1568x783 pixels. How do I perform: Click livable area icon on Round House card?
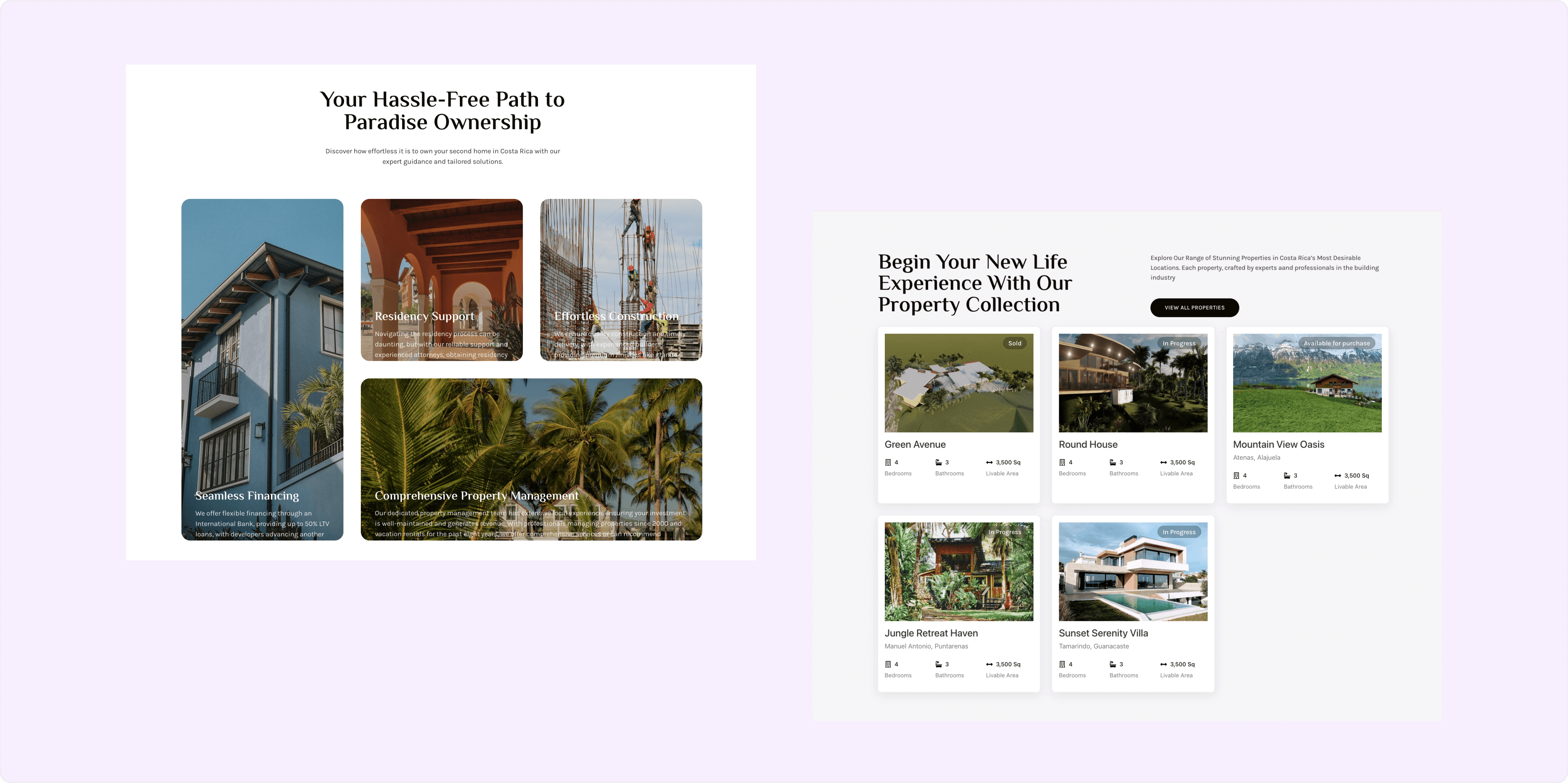coord(1163,462)
